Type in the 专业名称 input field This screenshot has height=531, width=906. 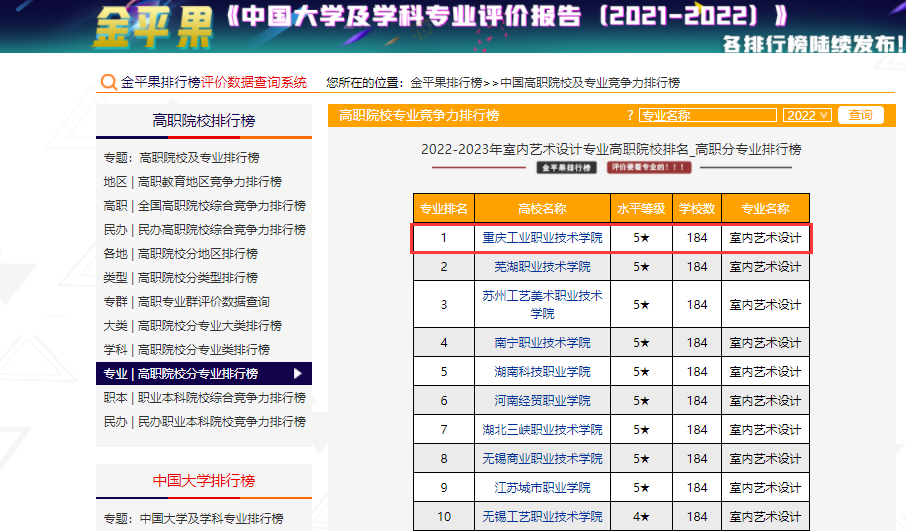click(x=708, y=116)
